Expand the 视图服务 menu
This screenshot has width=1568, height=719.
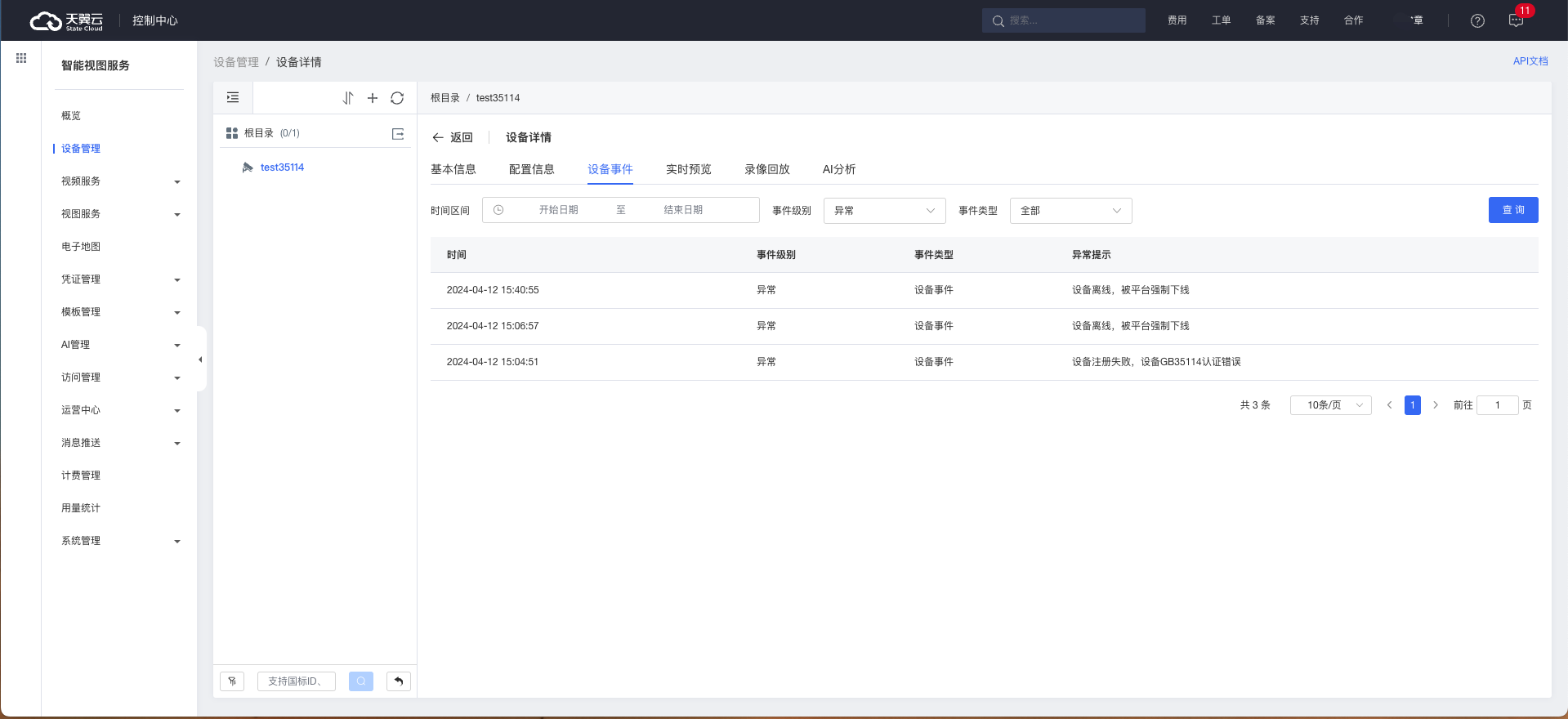click(121, 214)
